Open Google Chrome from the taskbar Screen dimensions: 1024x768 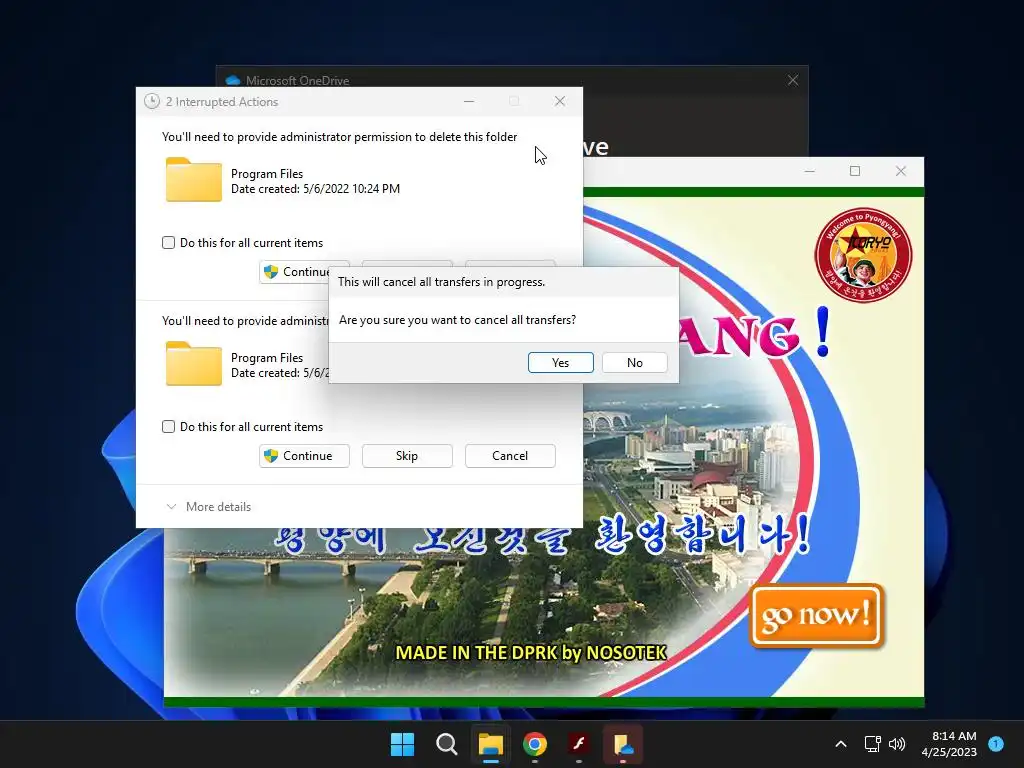535,744
